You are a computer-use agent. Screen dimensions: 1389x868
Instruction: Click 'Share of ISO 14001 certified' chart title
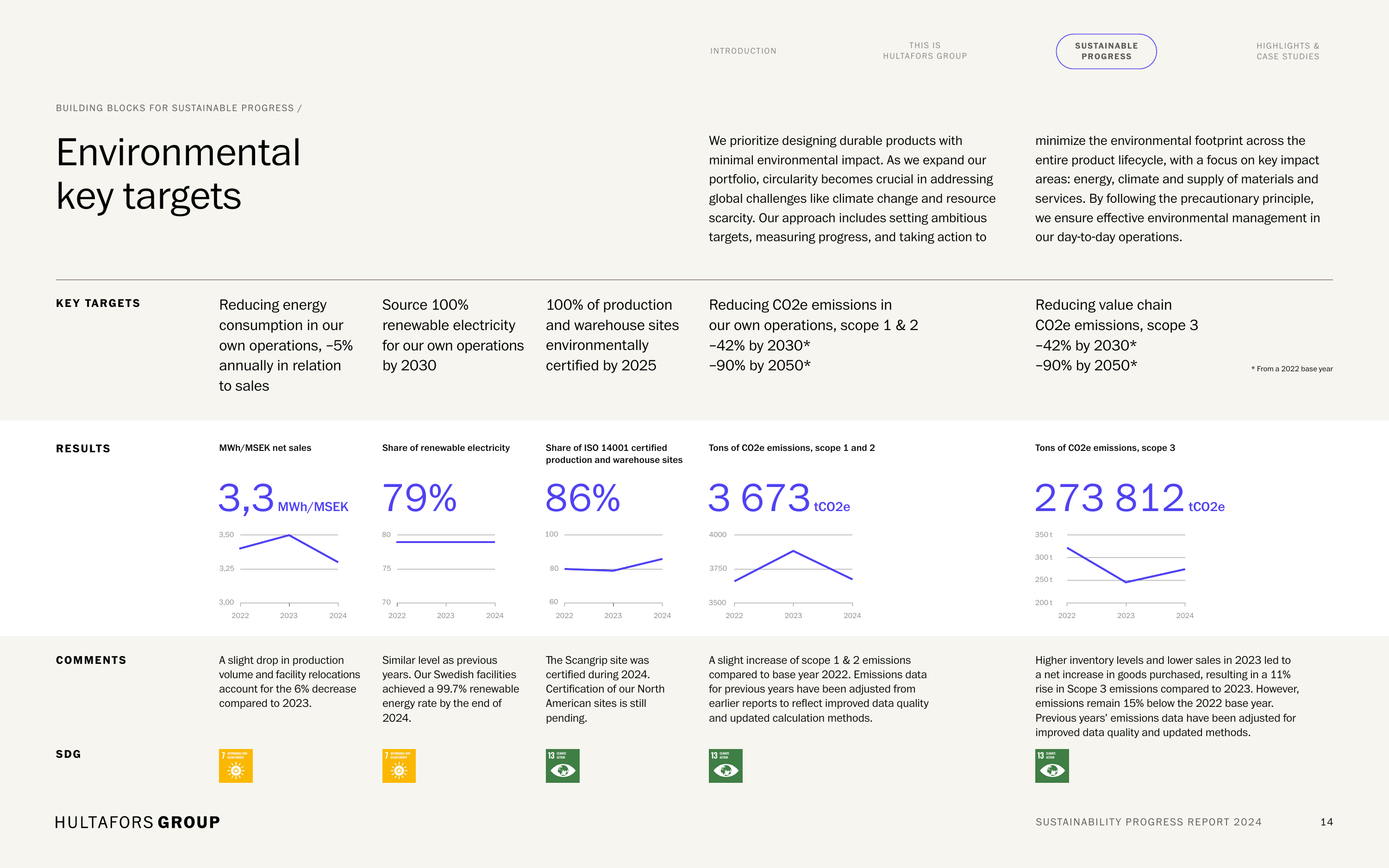(x=614, y=454)
